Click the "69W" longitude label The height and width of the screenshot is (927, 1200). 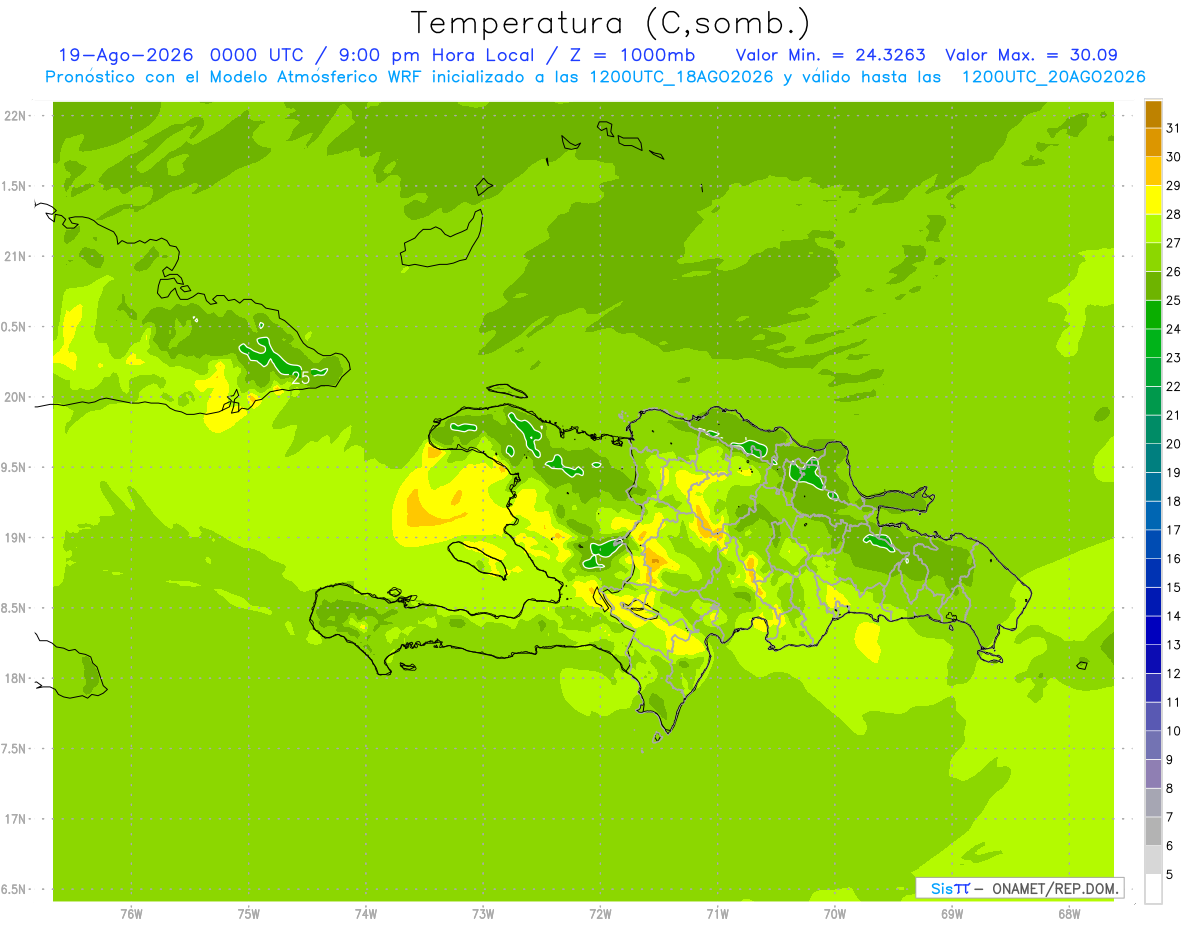click(952, 914)
